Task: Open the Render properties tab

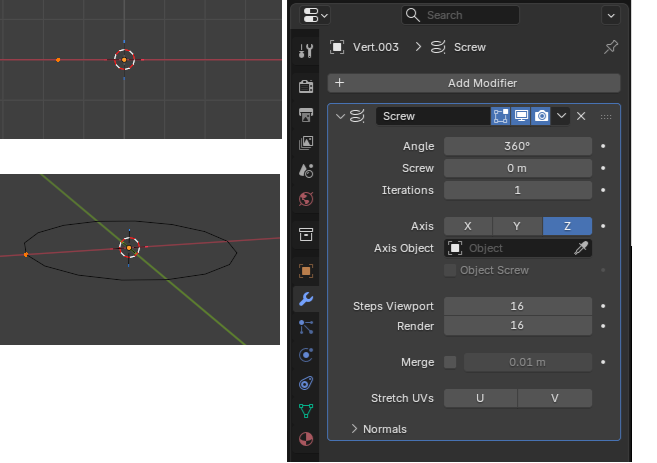Action: pos(307,87)
